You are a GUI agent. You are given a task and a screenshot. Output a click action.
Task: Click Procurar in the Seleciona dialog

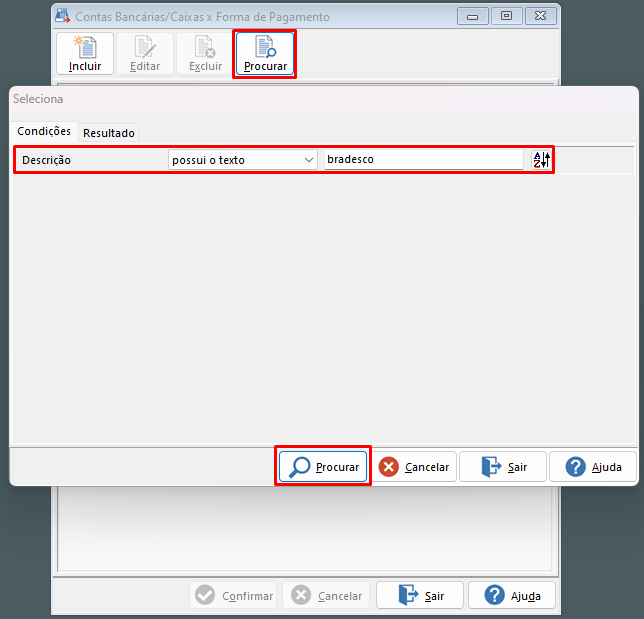tap(323, 467)
